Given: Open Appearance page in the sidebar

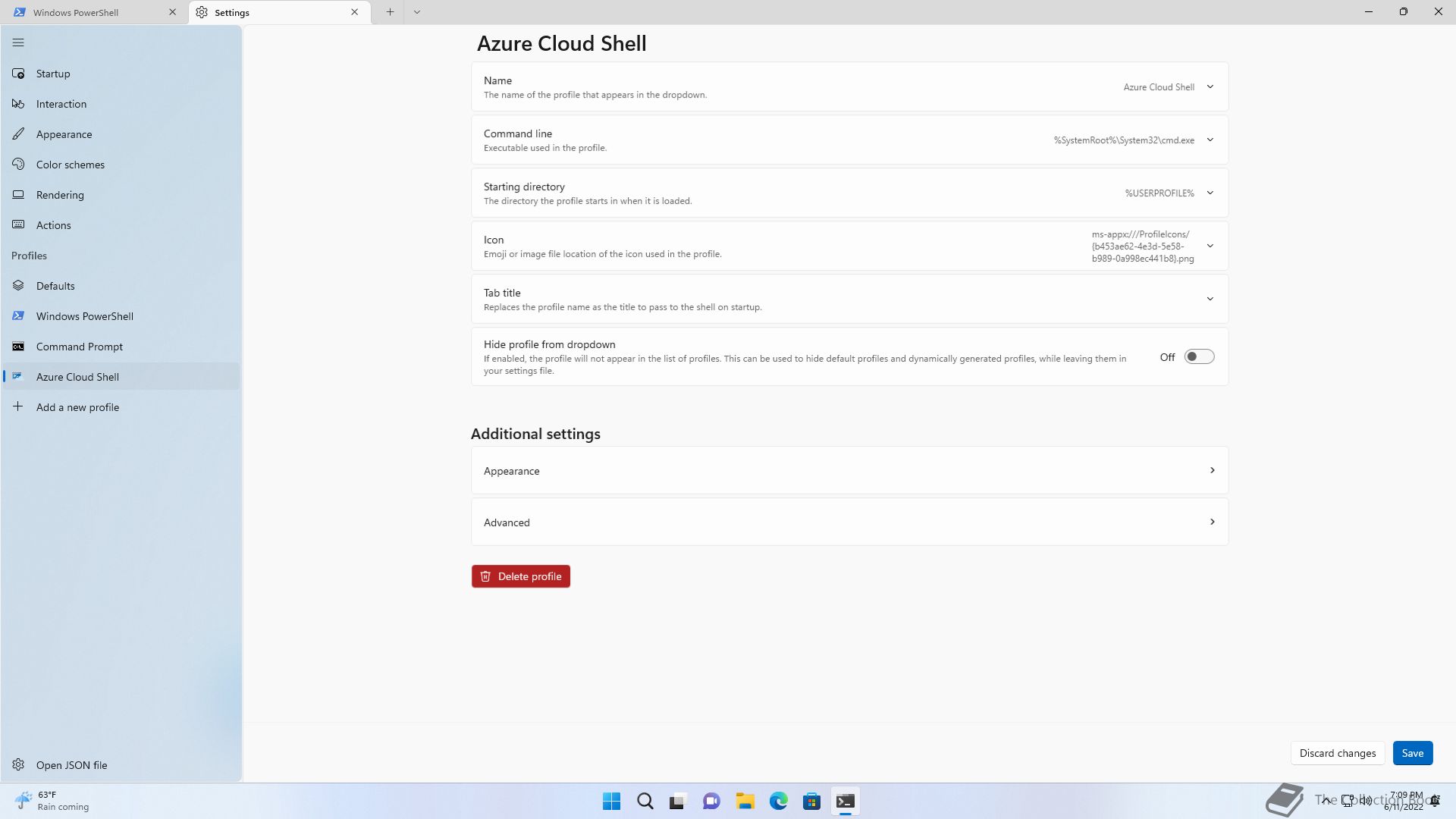Looking at the screenshot, I should pos(121,134).
